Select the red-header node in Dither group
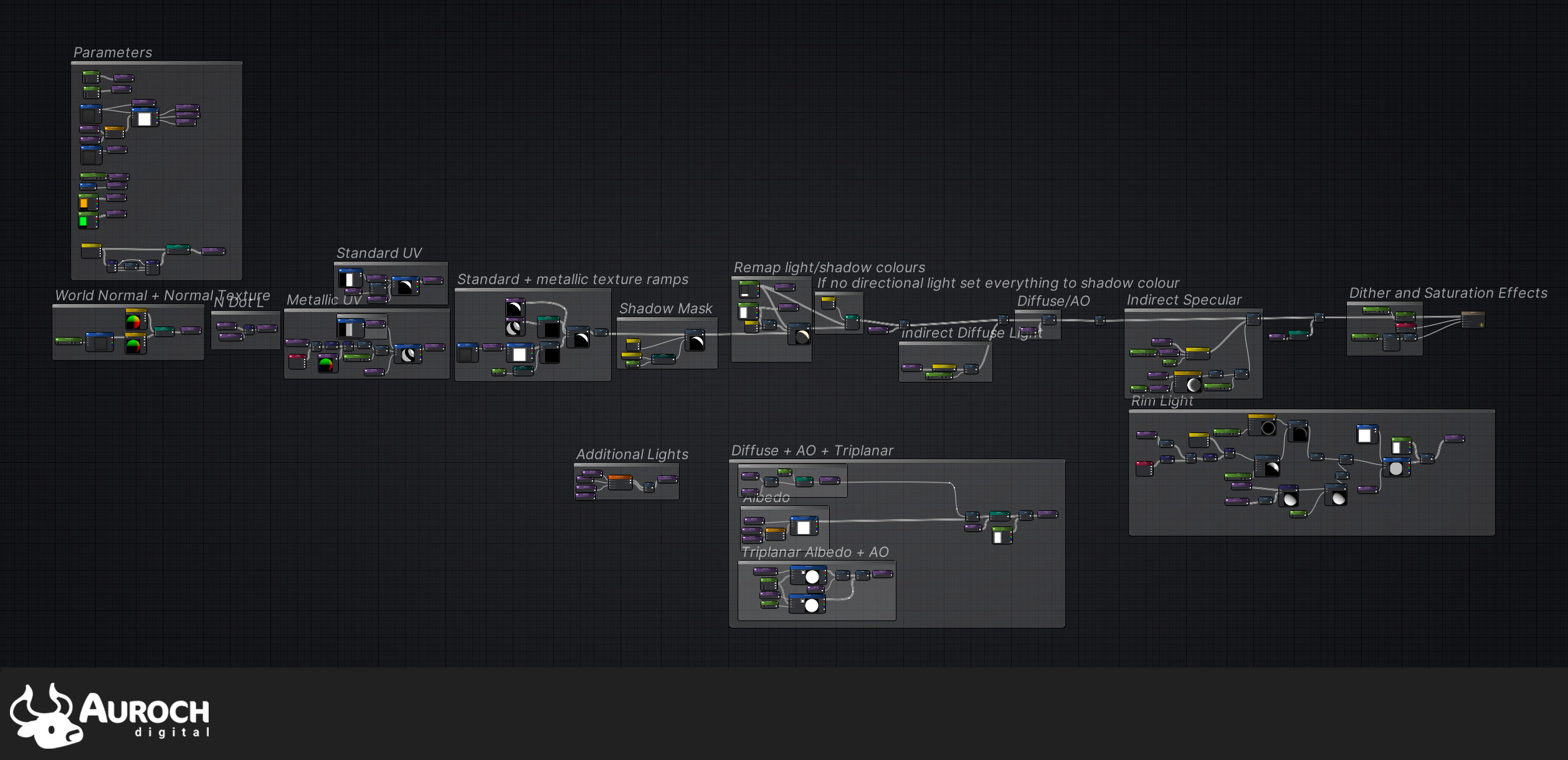 (x=1405, y=326)
